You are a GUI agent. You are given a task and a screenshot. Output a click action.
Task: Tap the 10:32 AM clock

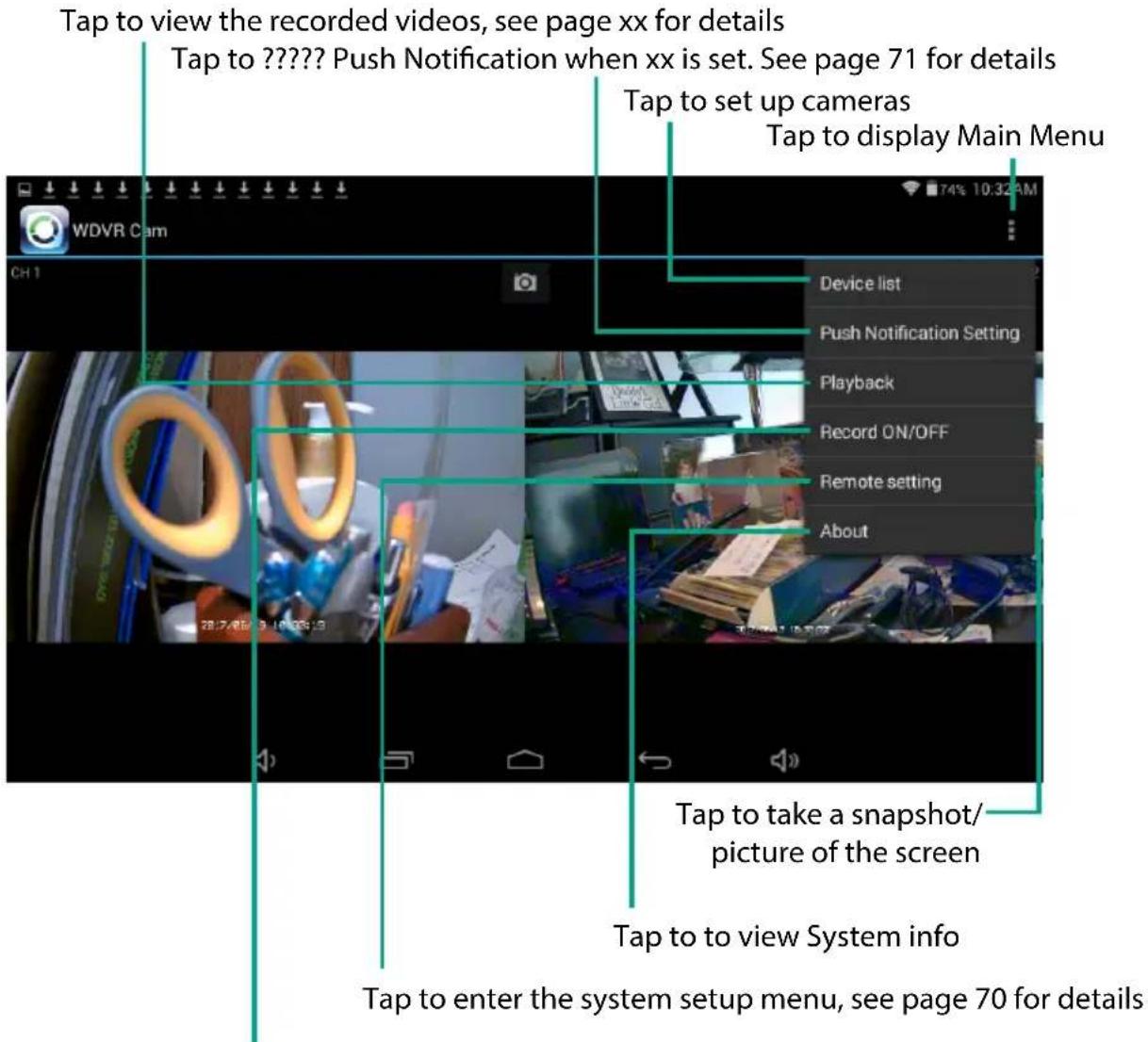click(1005, 189)
